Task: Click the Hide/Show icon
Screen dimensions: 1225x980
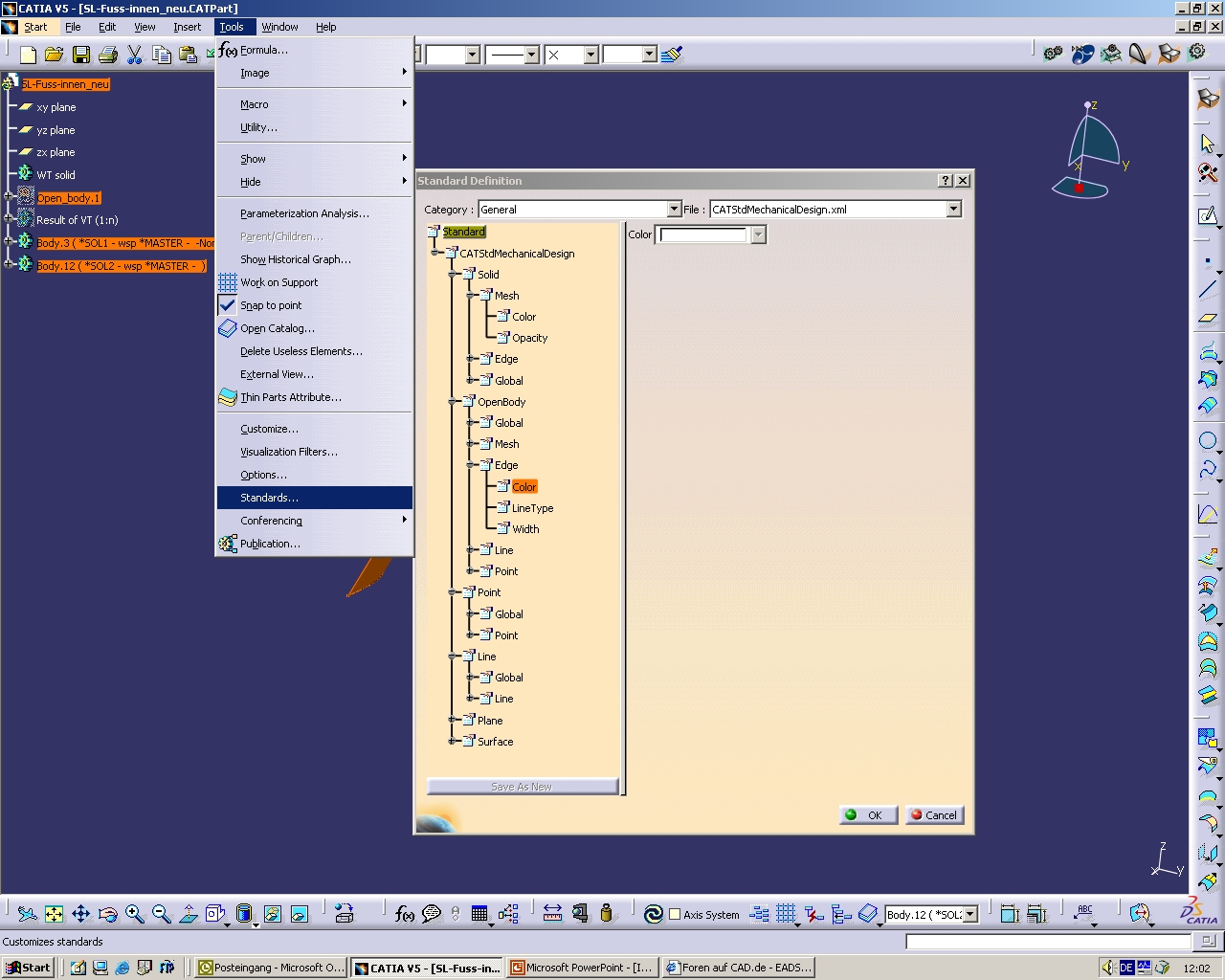Action: coord(273,914)
